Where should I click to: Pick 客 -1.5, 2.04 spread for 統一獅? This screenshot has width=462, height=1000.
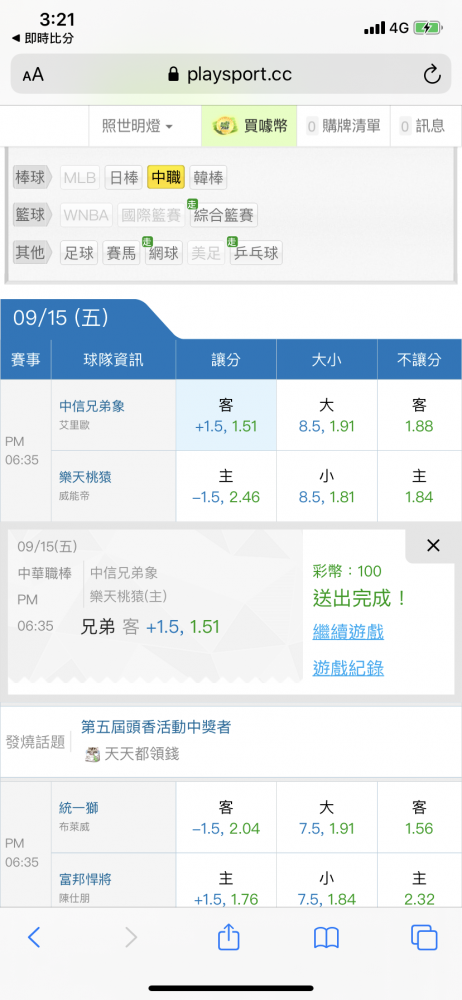(x=226, y=818)
